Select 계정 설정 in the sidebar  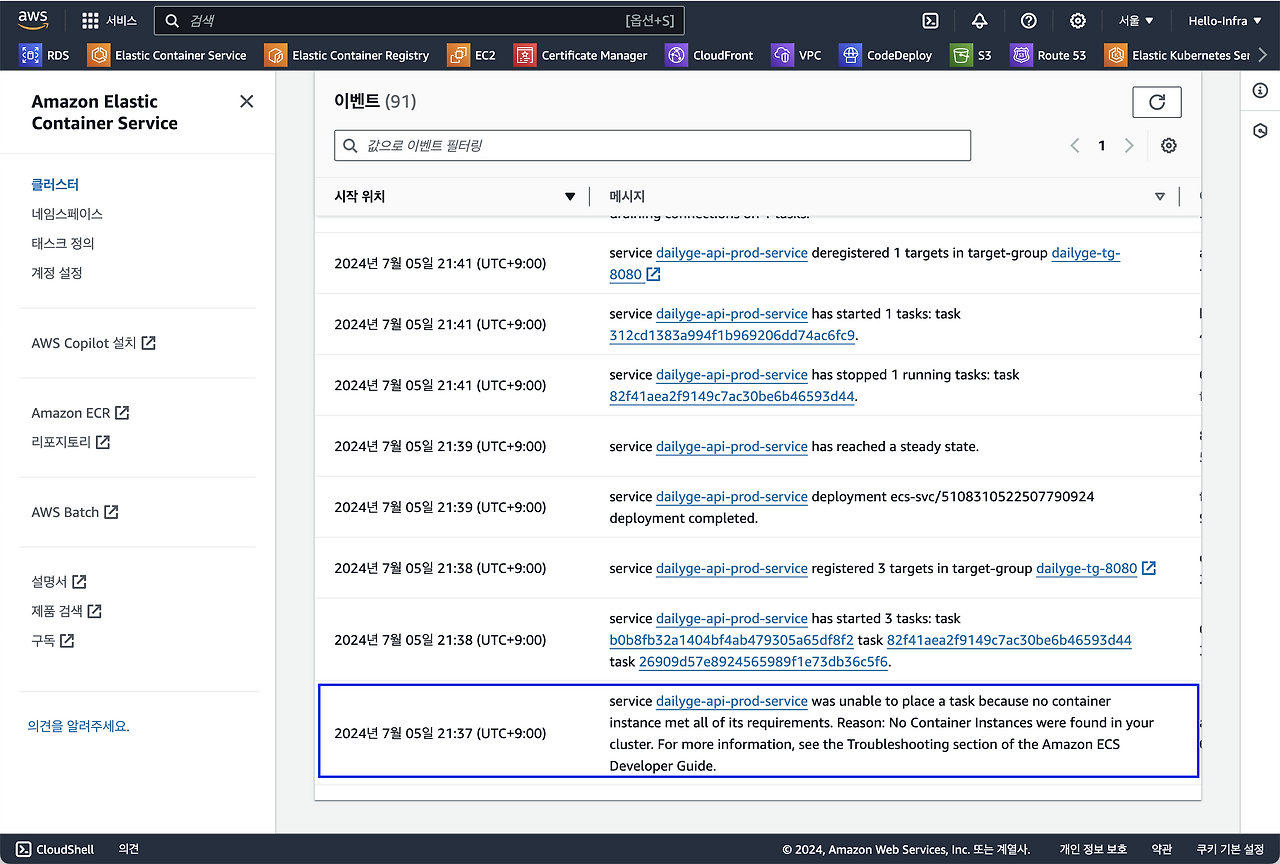(57, 273)
